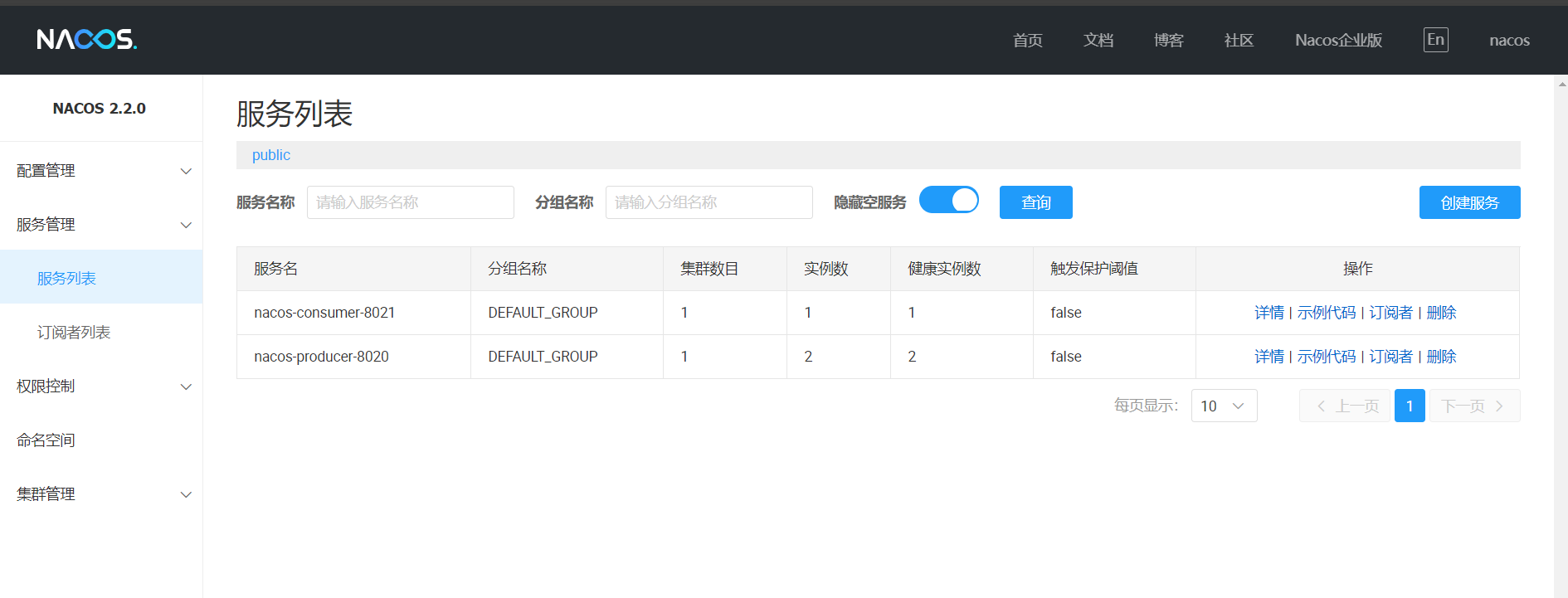Click the 创建服务 button
1568x598 pixels.
click(x=1469, y=202)
